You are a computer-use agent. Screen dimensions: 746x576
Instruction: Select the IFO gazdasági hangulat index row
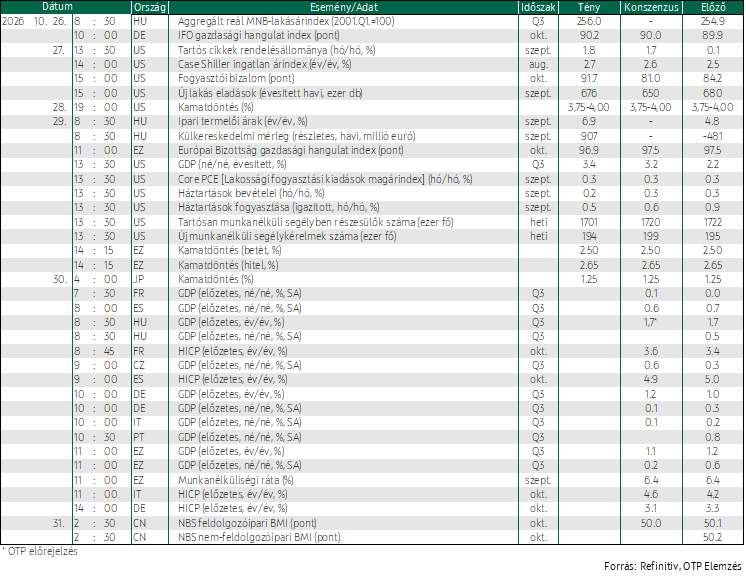pos(259,35)
